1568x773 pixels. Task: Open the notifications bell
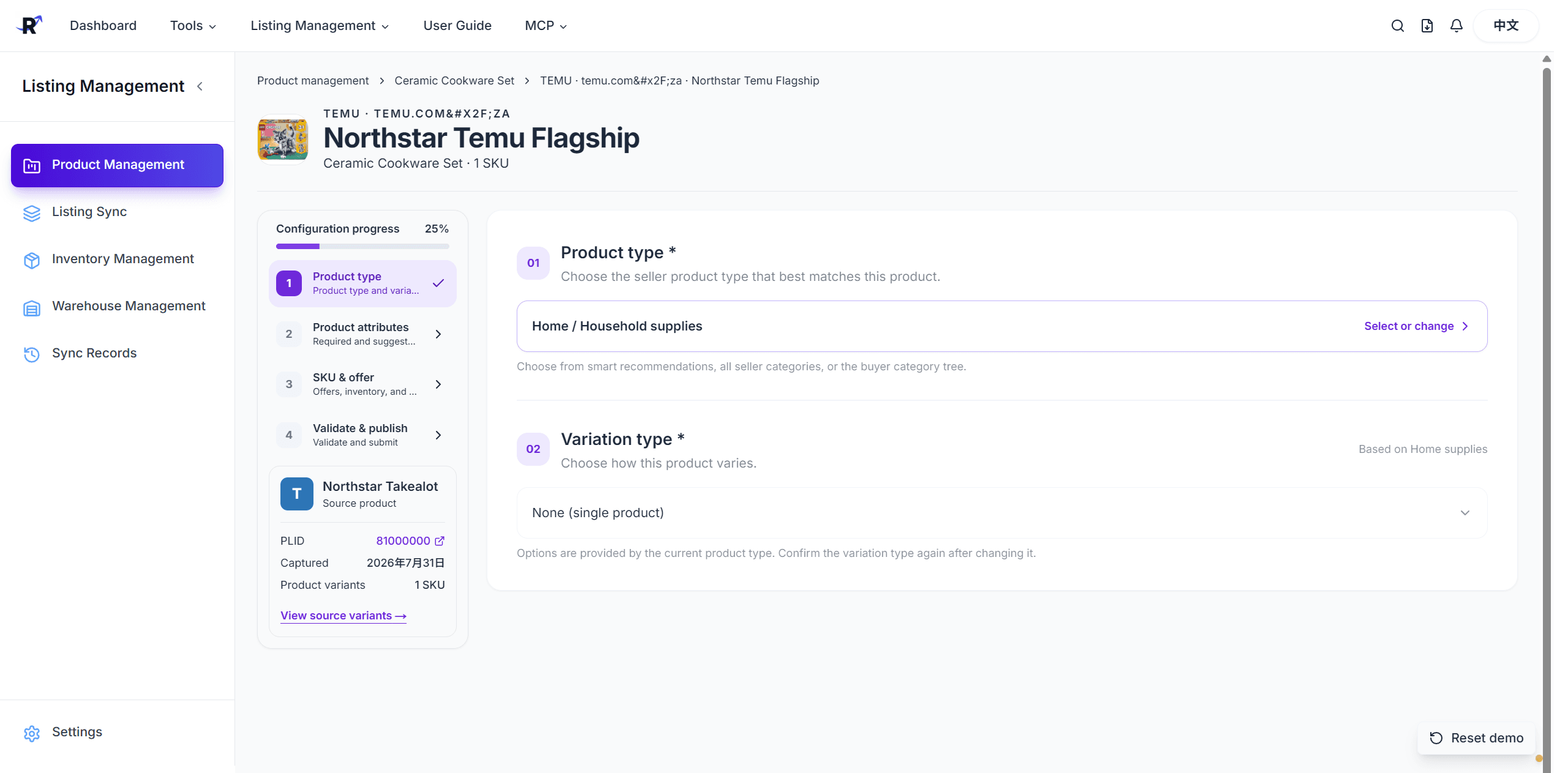(x=1456, y=26)
